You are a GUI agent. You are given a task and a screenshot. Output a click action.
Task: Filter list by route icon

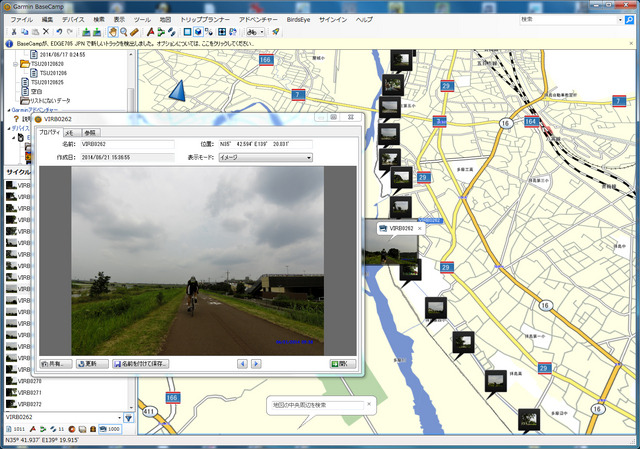point(42,429)
